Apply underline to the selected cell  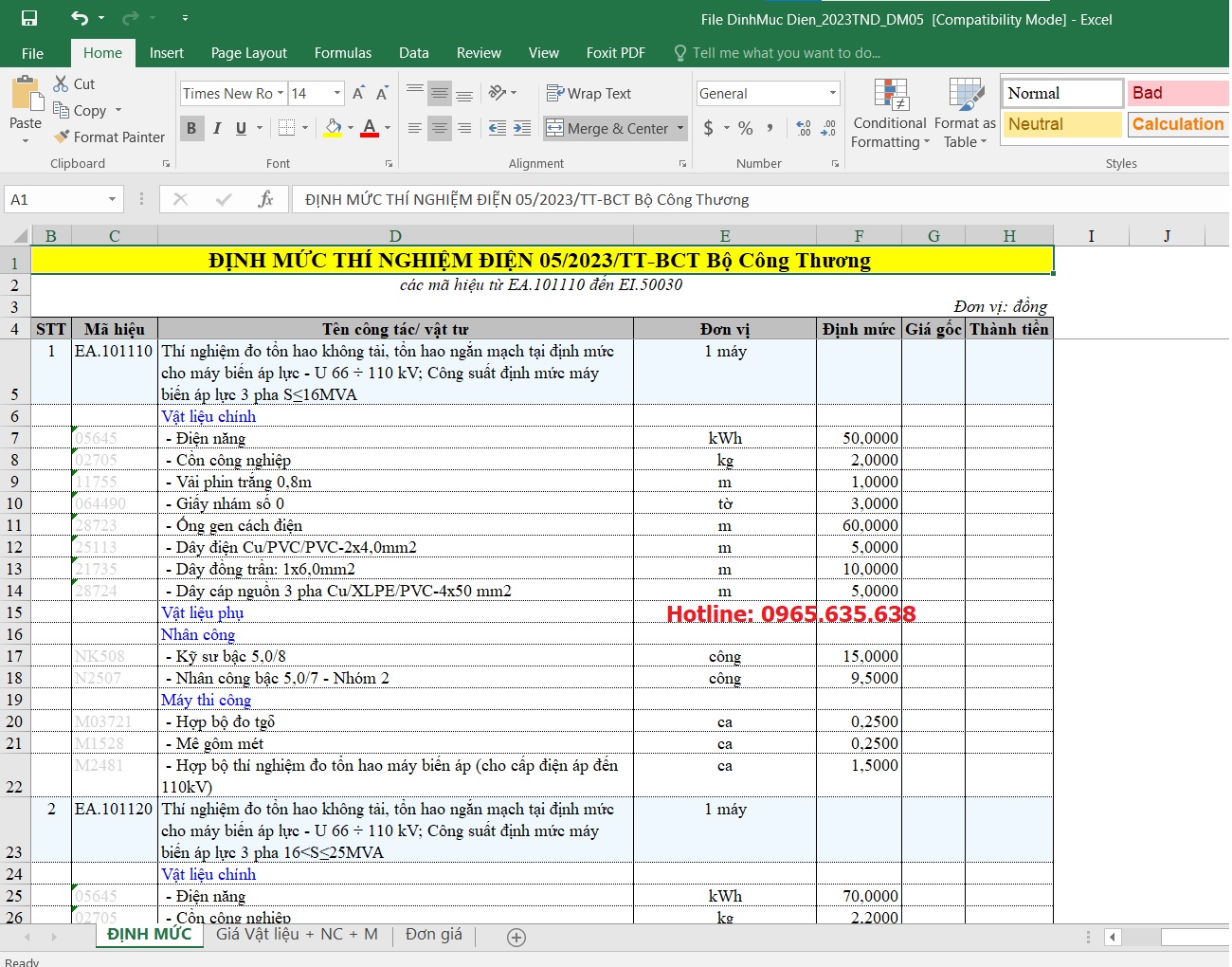pyautogui.click(x=241, y=128)
